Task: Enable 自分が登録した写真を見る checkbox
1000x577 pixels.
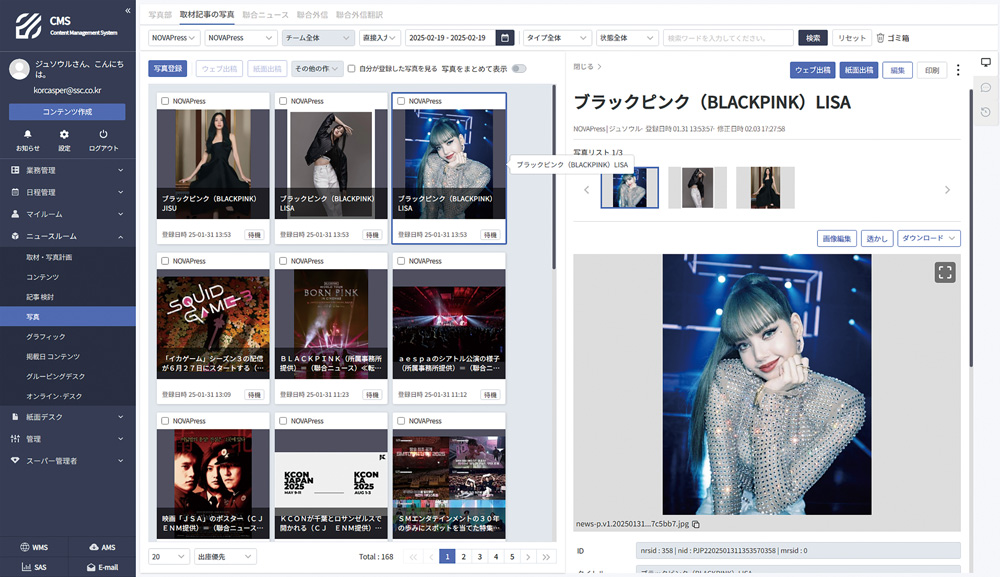Action: click(351, 68)
